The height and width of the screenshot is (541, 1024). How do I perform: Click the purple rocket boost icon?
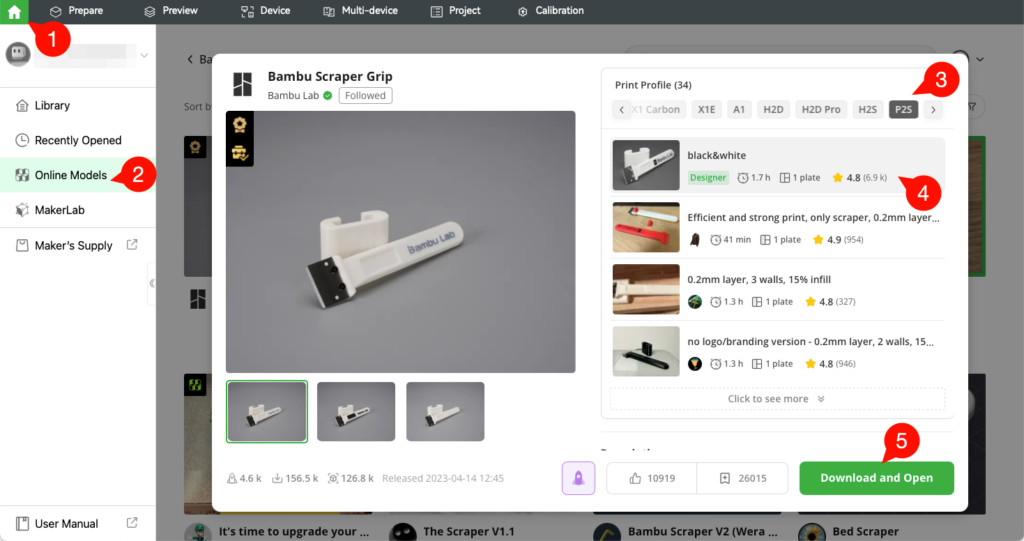coord(578,478)
